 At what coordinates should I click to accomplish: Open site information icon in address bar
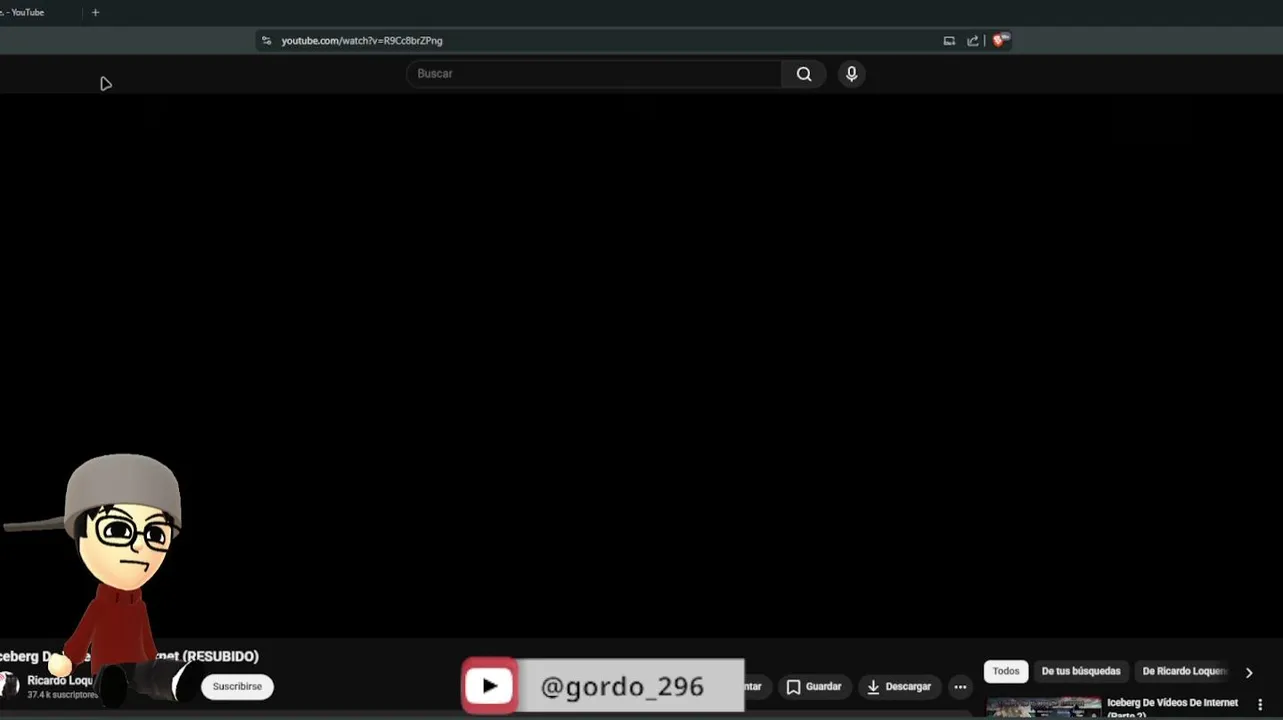pos(266,41)
